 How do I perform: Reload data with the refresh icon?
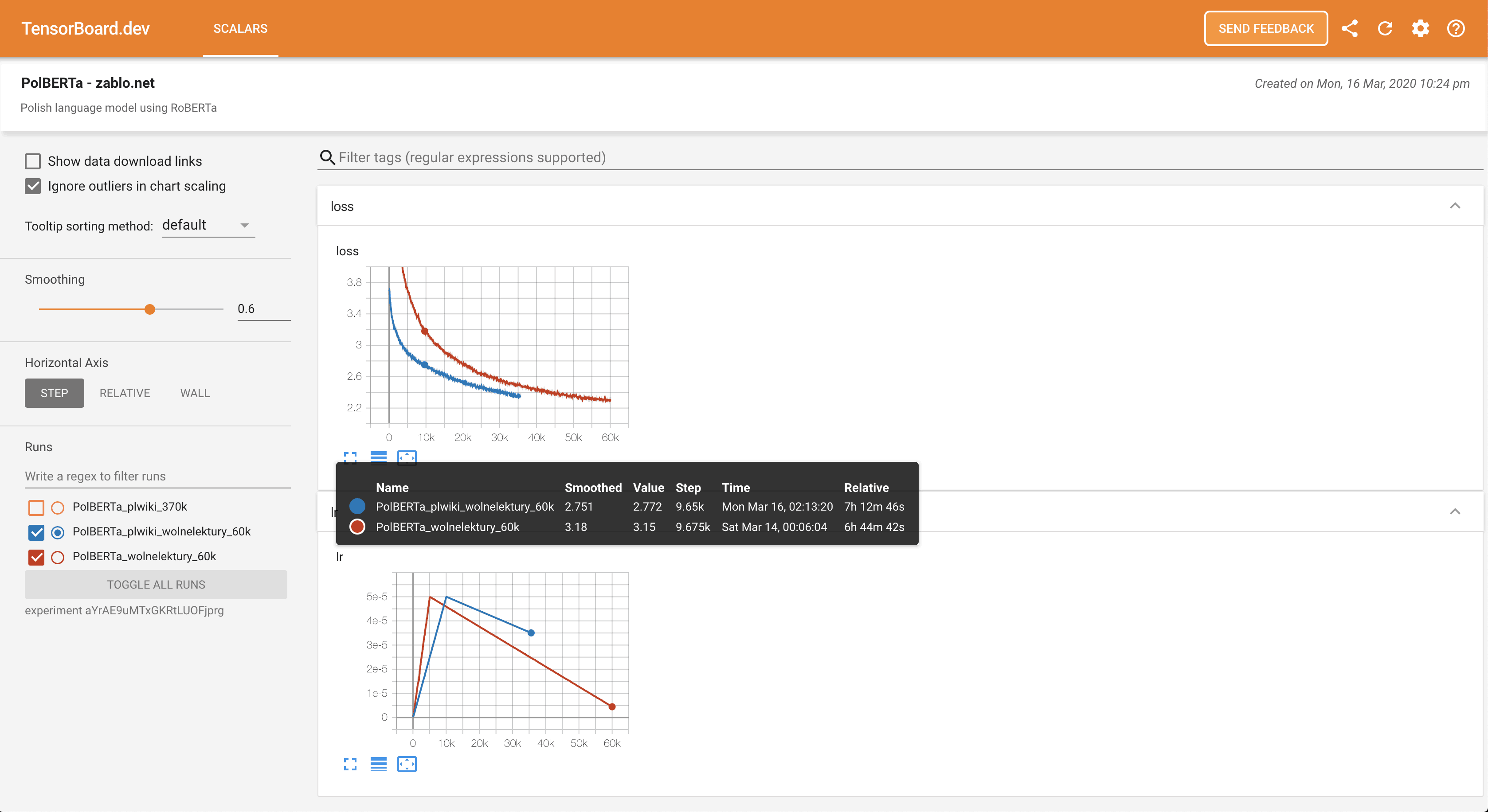[1385, 28]
